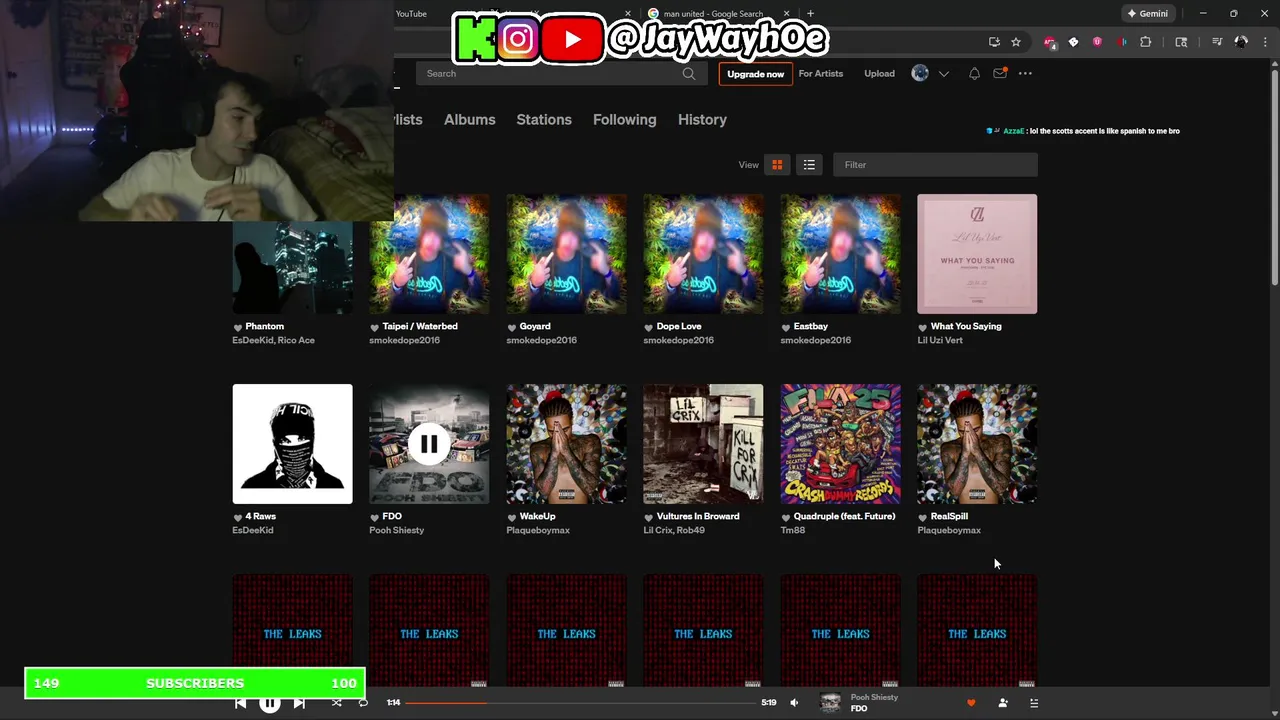Toggle like on Dope Love track

pos(649,327)
